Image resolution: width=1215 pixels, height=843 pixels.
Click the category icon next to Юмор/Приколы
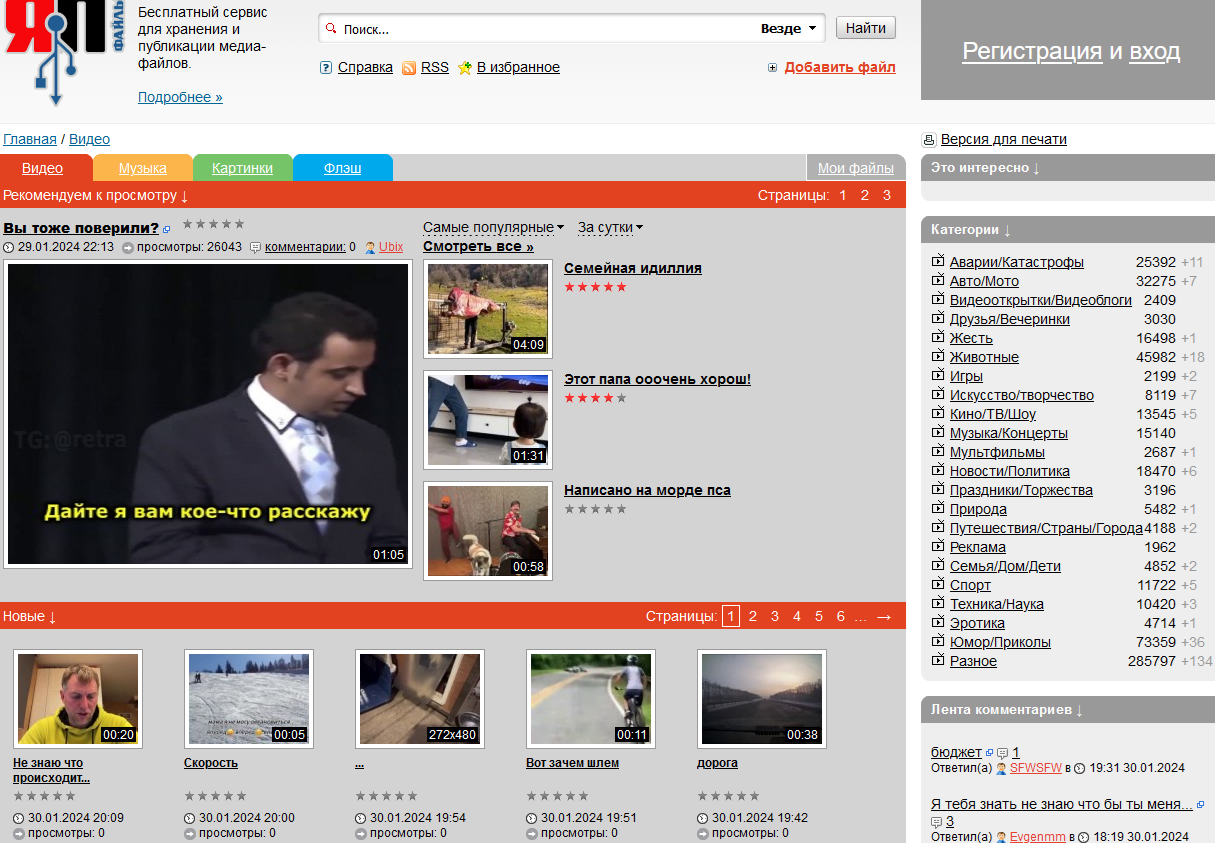pos(938,642)
